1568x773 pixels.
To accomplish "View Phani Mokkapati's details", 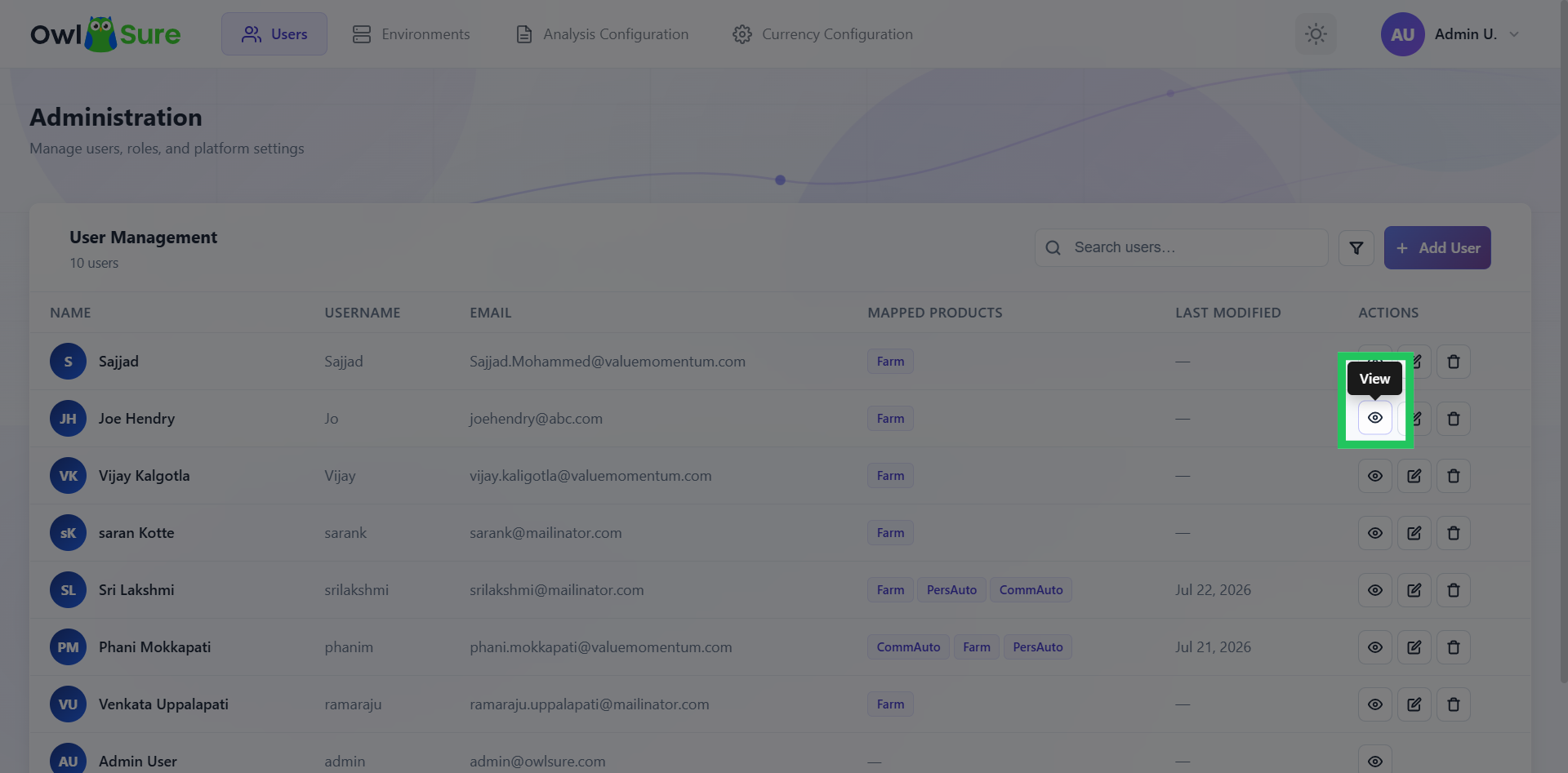I will tap(1375, 647).
